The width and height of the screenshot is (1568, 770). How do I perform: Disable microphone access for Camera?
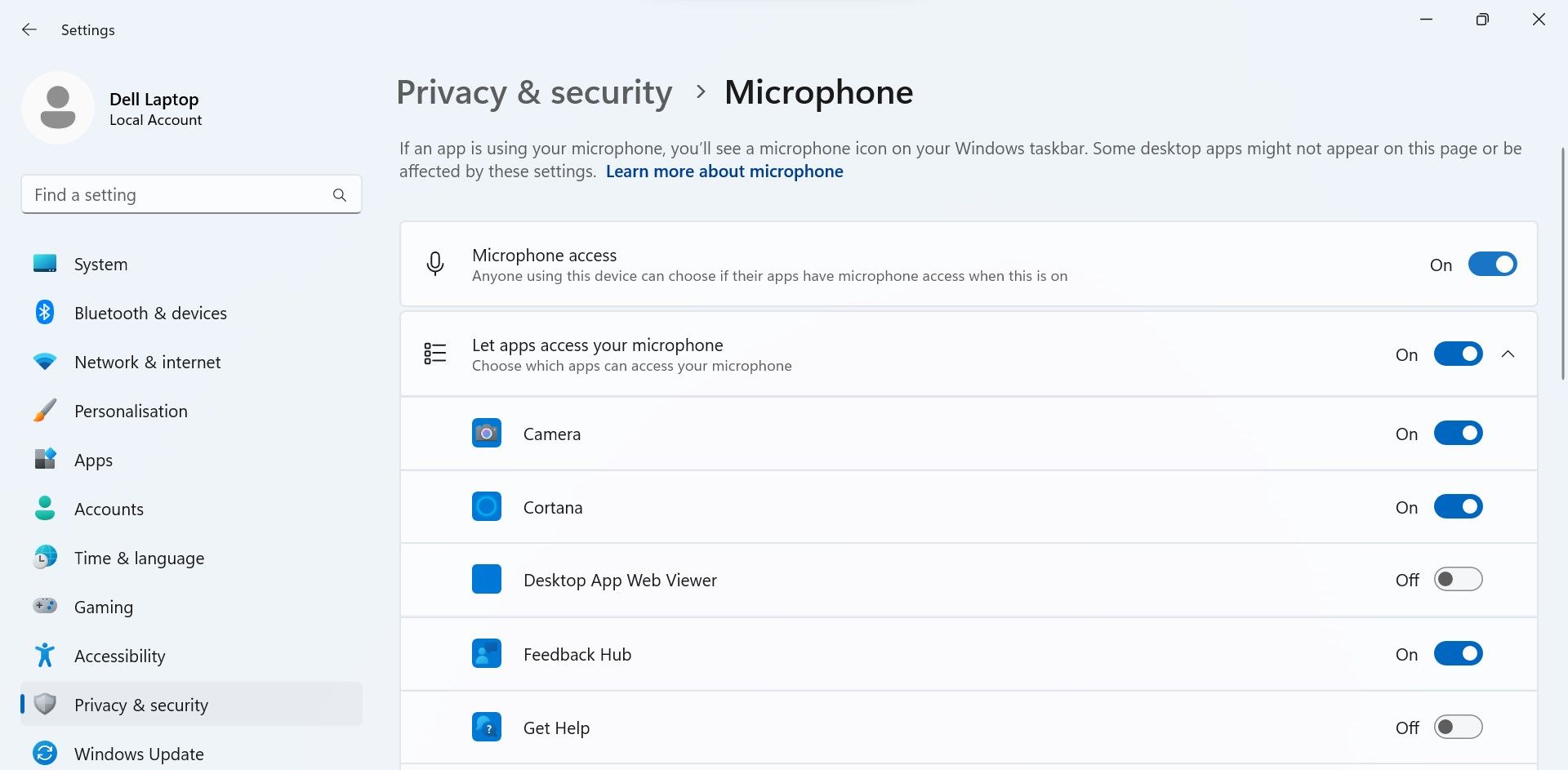coord(1459,433)
